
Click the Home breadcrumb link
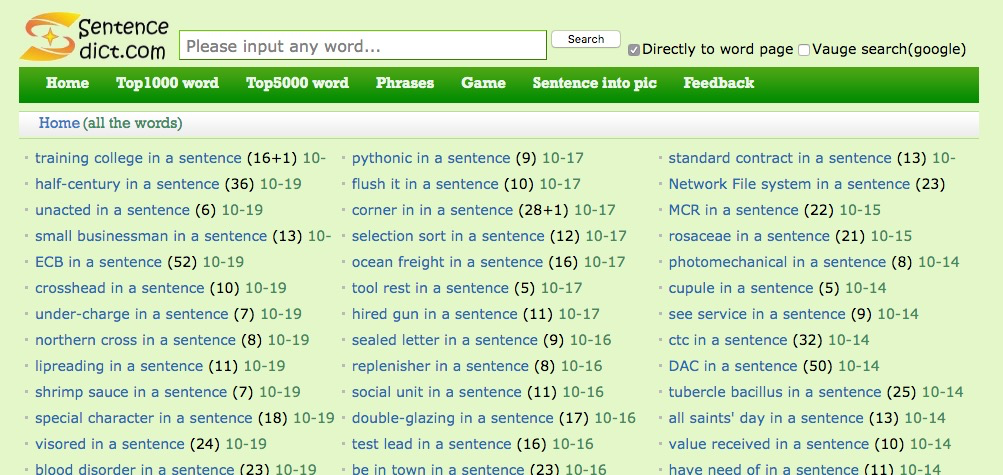tap(58, 123)
